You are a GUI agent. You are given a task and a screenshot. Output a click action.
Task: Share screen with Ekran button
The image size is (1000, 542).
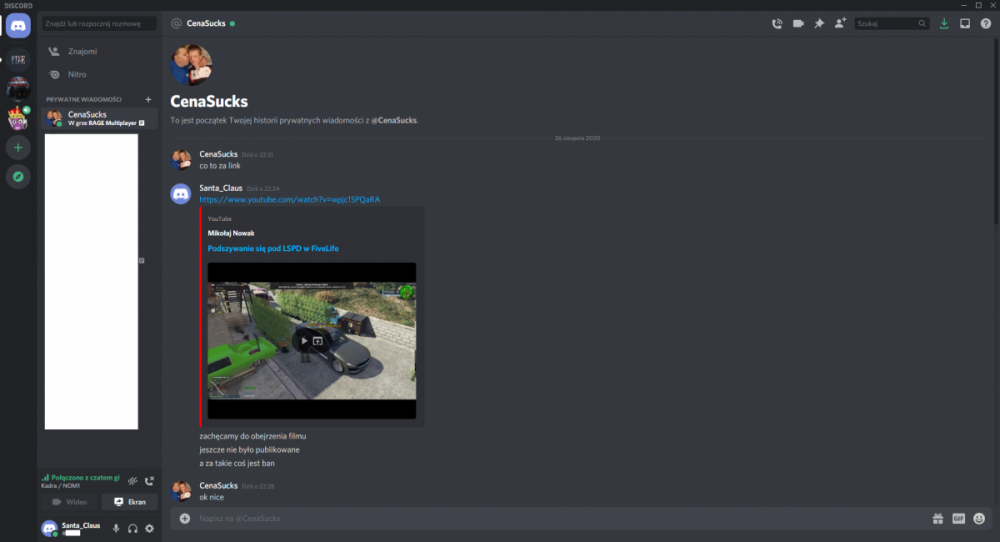click(129, 502)
